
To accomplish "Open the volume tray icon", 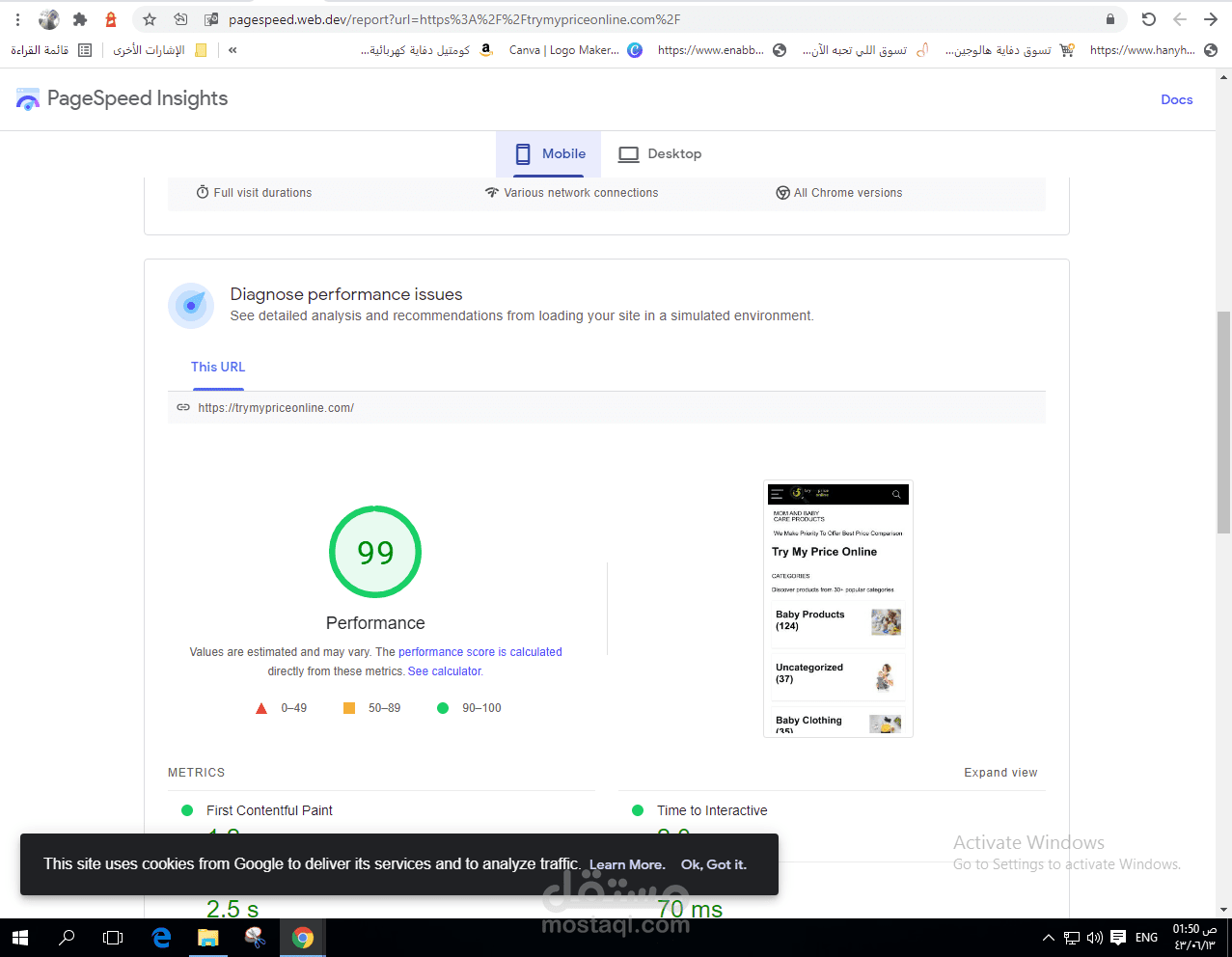I will [x=1095, y=938].
